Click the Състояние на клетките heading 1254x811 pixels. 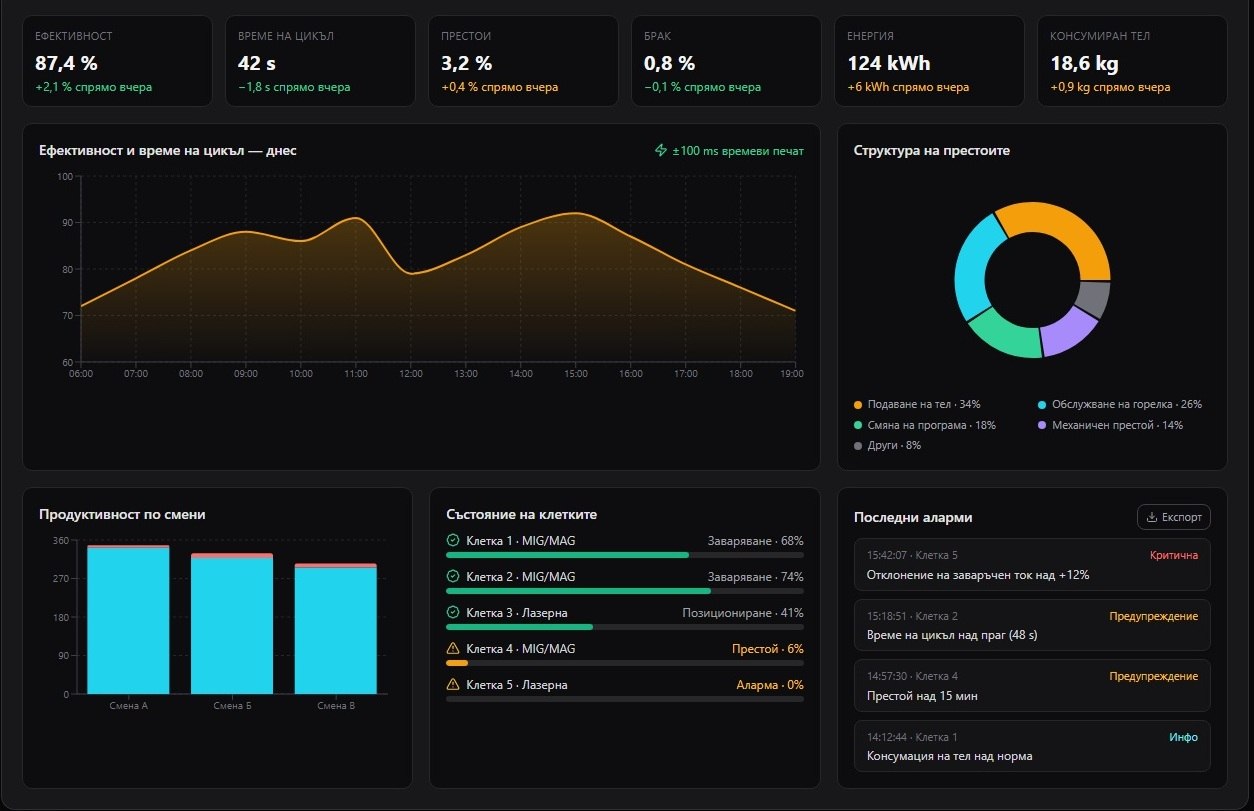[x=521, y=514]
